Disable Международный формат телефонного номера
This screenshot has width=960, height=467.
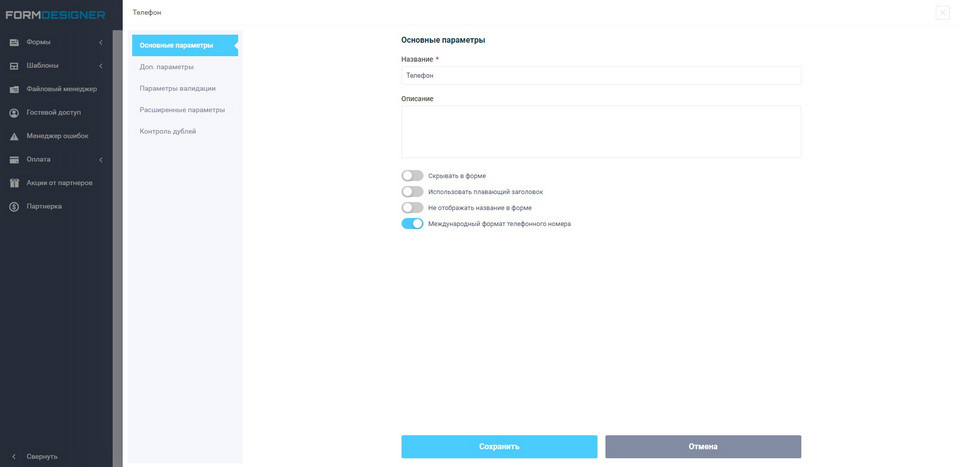tap(412, 223)
